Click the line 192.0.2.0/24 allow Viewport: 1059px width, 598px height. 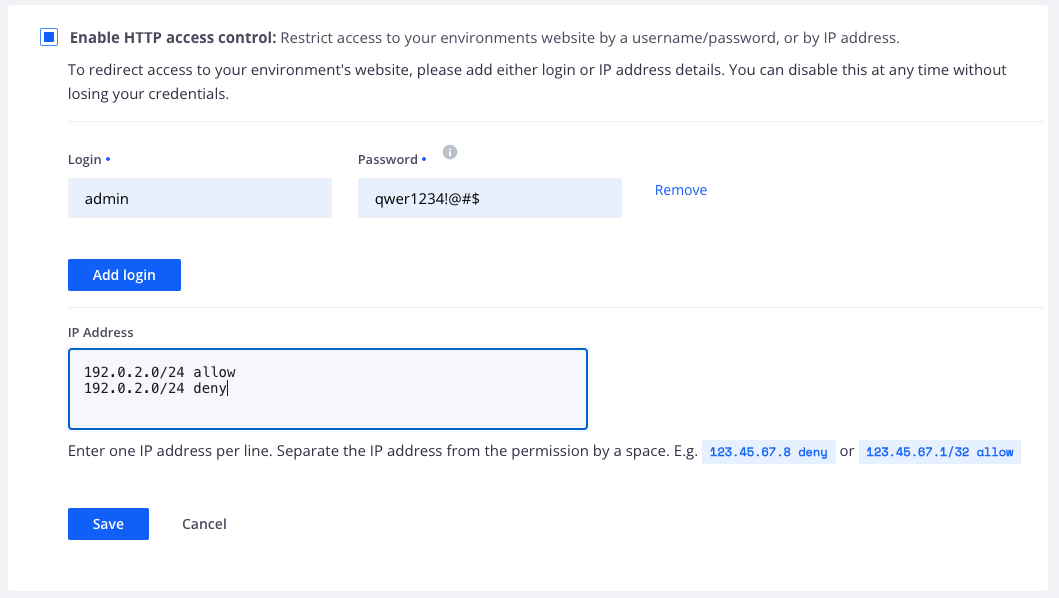pyautogui.click(x=160, y=371)
